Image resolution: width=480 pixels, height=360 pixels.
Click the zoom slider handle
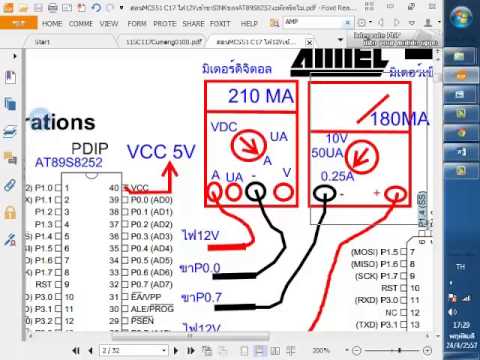pyautogui.click(x=399, y=351)
